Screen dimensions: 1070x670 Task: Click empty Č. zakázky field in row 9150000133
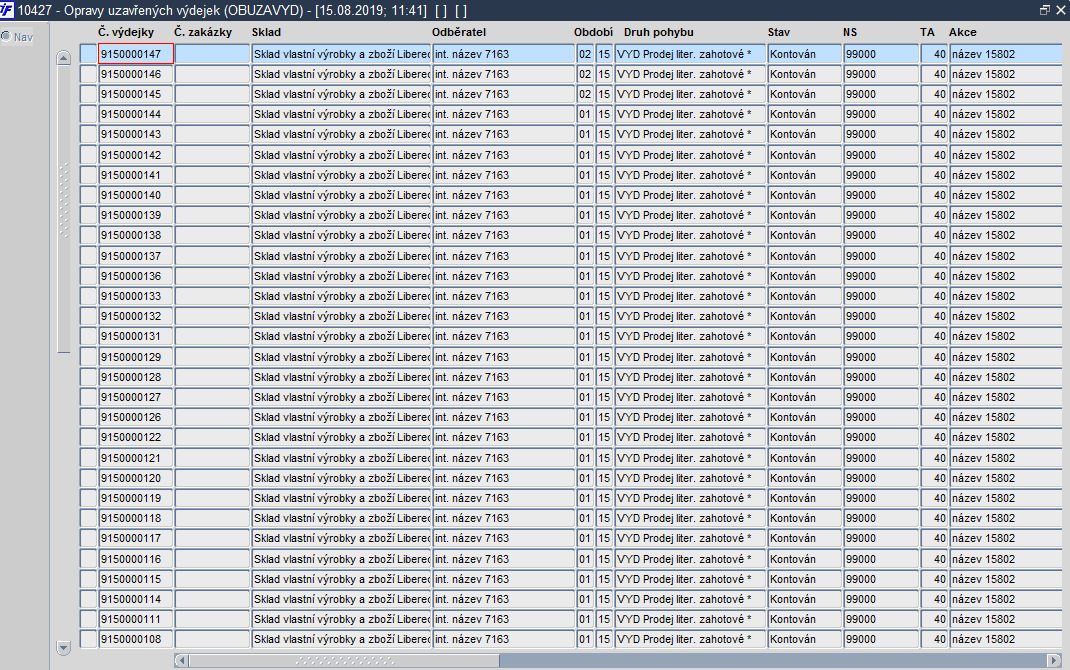pos(212,296)
